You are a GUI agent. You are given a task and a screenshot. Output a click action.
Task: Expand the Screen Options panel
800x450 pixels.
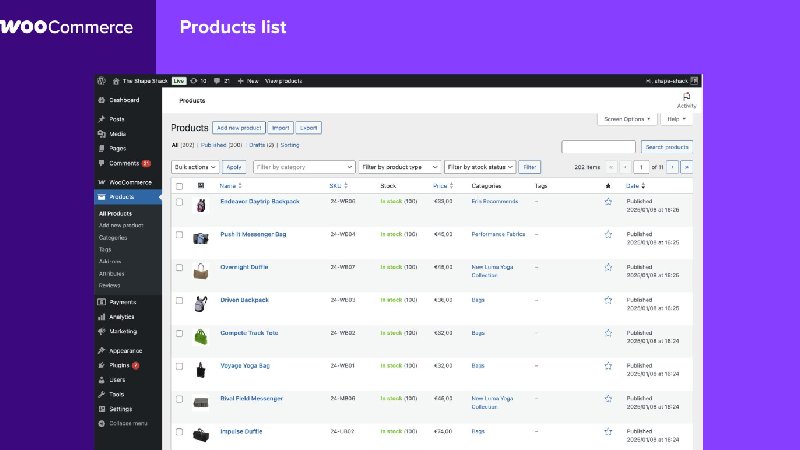click(627, 119)
